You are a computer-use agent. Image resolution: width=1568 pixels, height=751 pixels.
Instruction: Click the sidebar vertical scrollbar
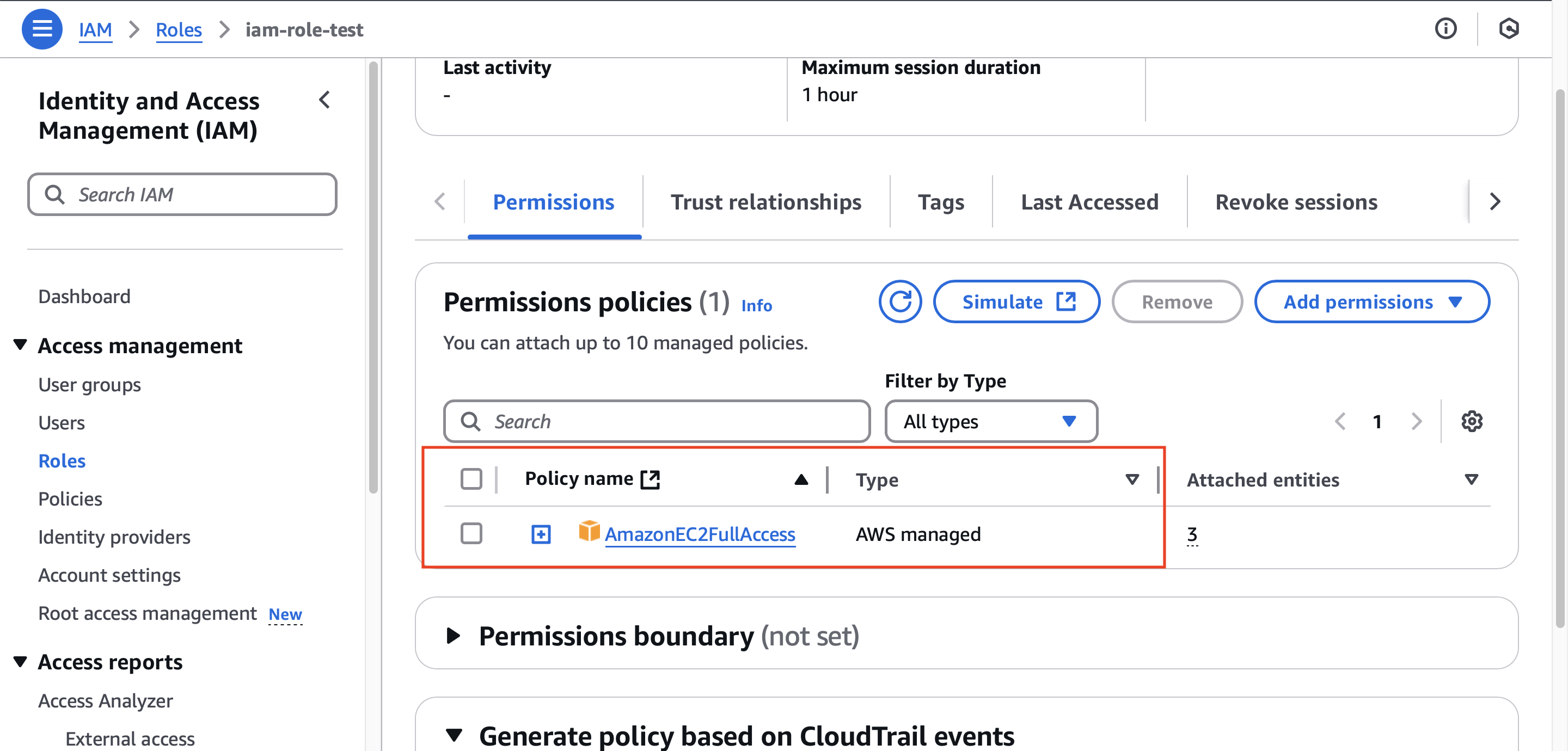coord(373,277)
